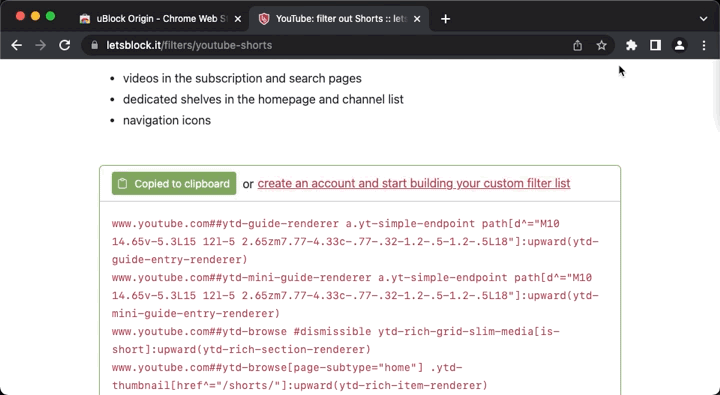The image size is (720, 395).
Task: Click the forward navigation arrow
Action: [x=40, y=45]
